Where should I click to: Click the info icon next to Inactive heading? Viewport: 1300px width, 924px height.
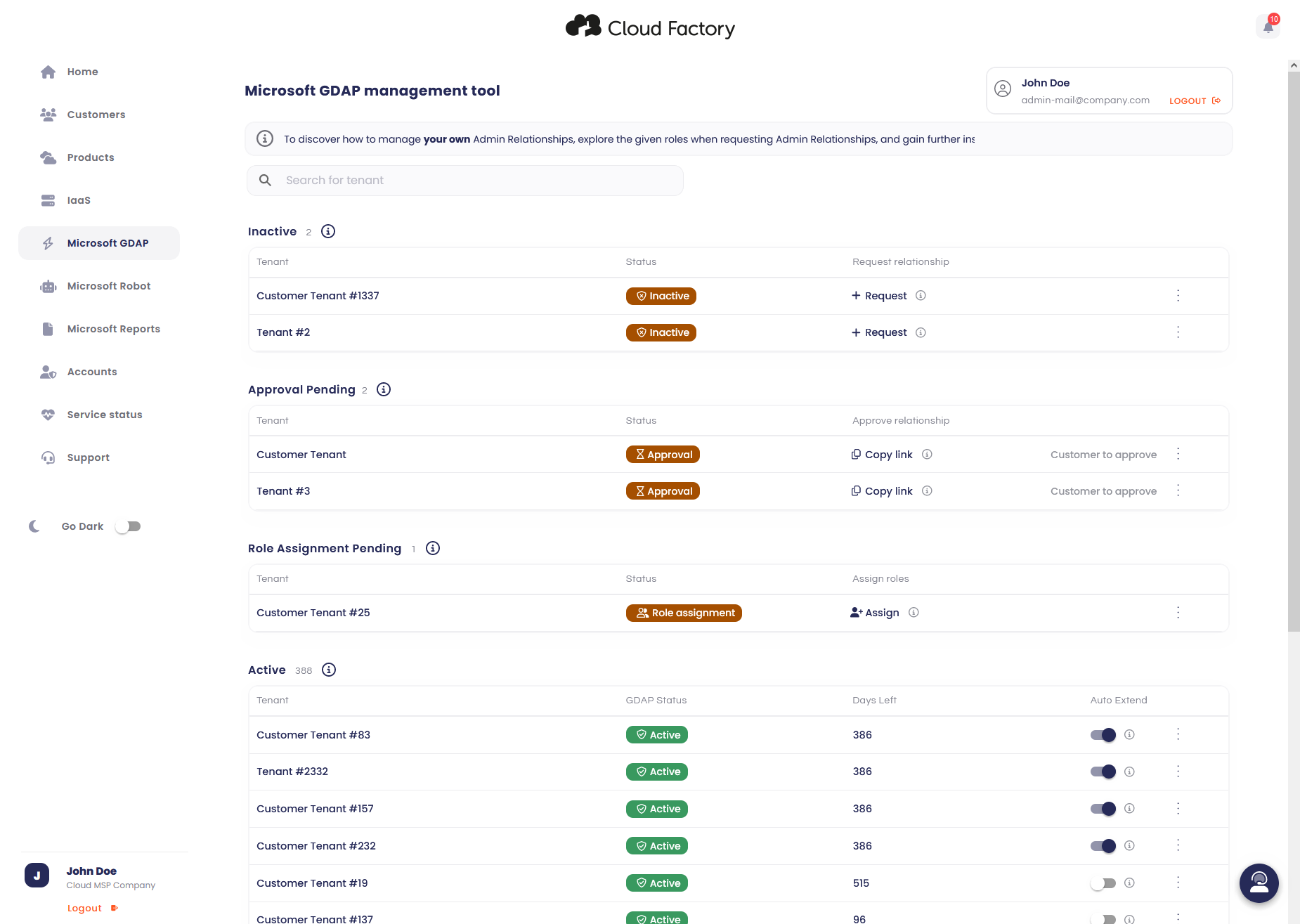click(328, 231)
